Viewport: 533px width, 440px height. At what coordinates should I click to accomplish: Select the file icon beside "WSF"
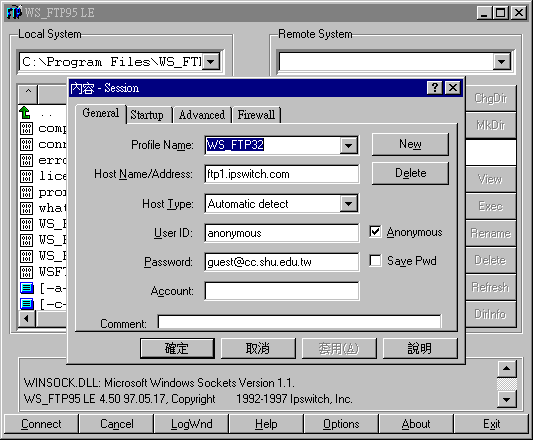pyautogui.click(x=27, y=272)
